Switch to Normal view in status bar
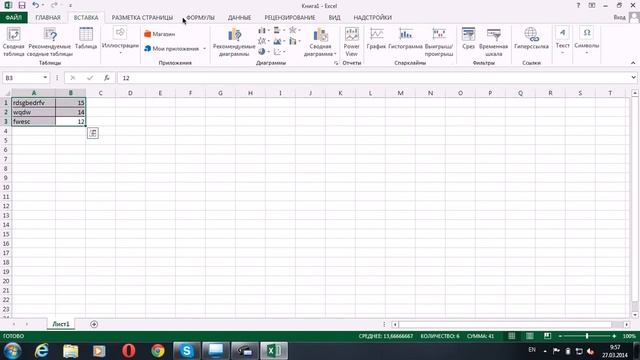 (511, 336)
